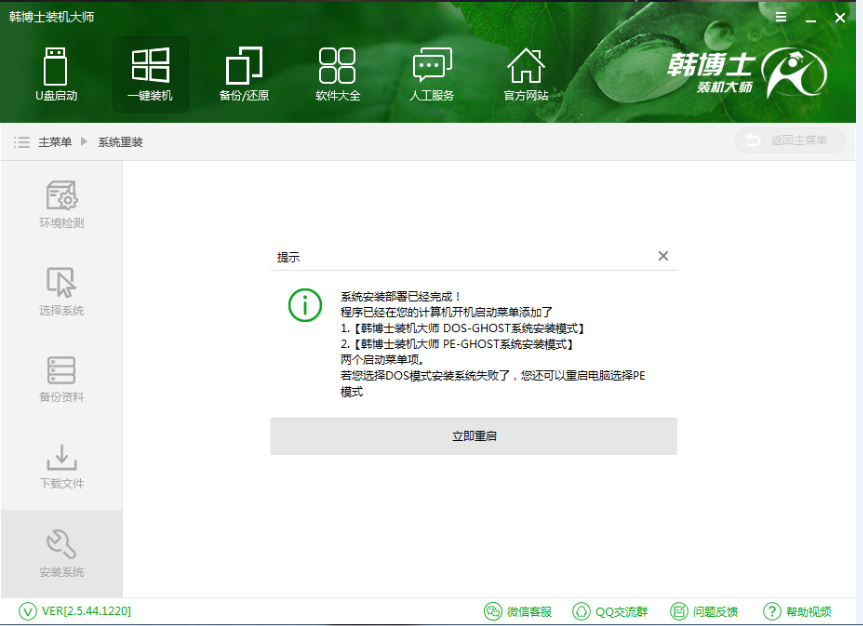Click the title 韩博士装机大师 in title bar
This screenshot has width=863, height=626.
coord(51,17)
